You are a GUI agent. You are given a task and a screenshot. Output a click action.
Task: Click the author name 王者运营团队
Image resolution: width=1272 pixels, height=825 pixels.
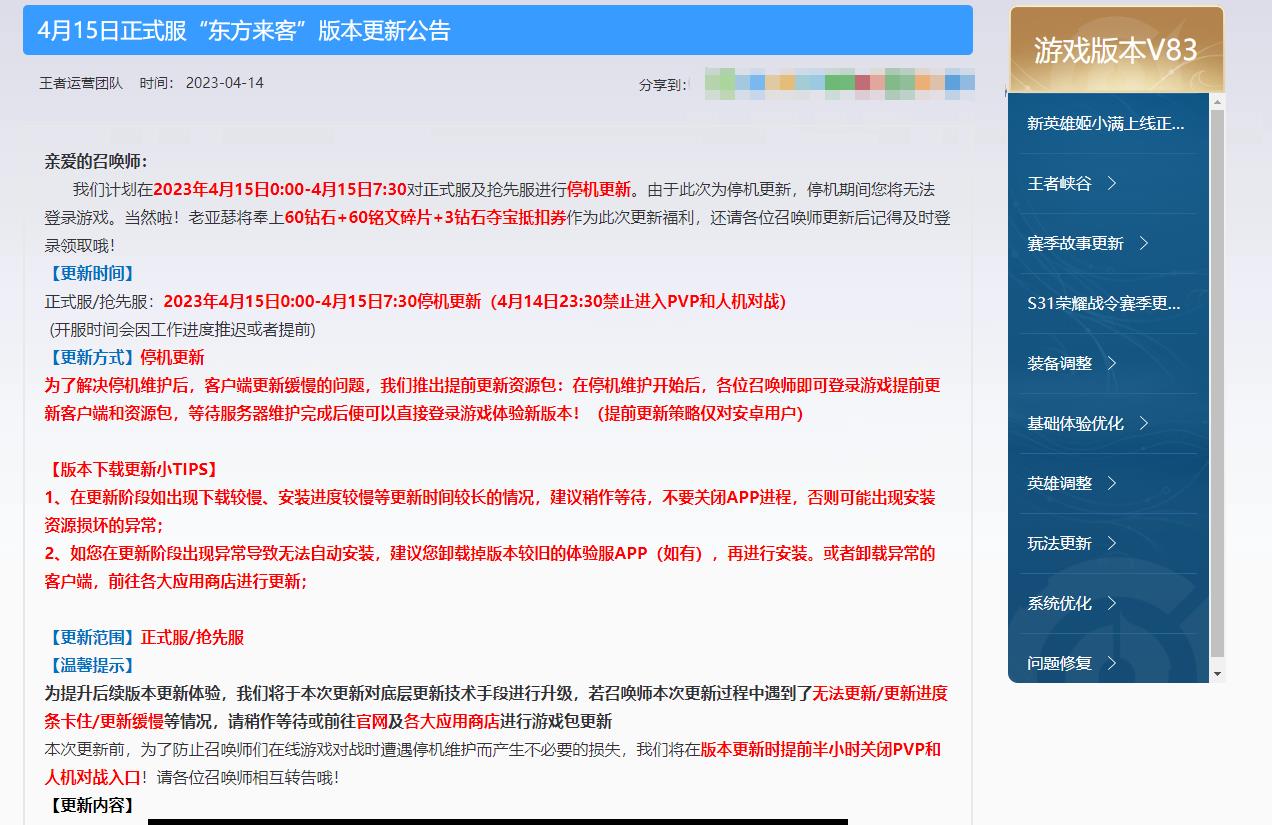coord(81,83)
